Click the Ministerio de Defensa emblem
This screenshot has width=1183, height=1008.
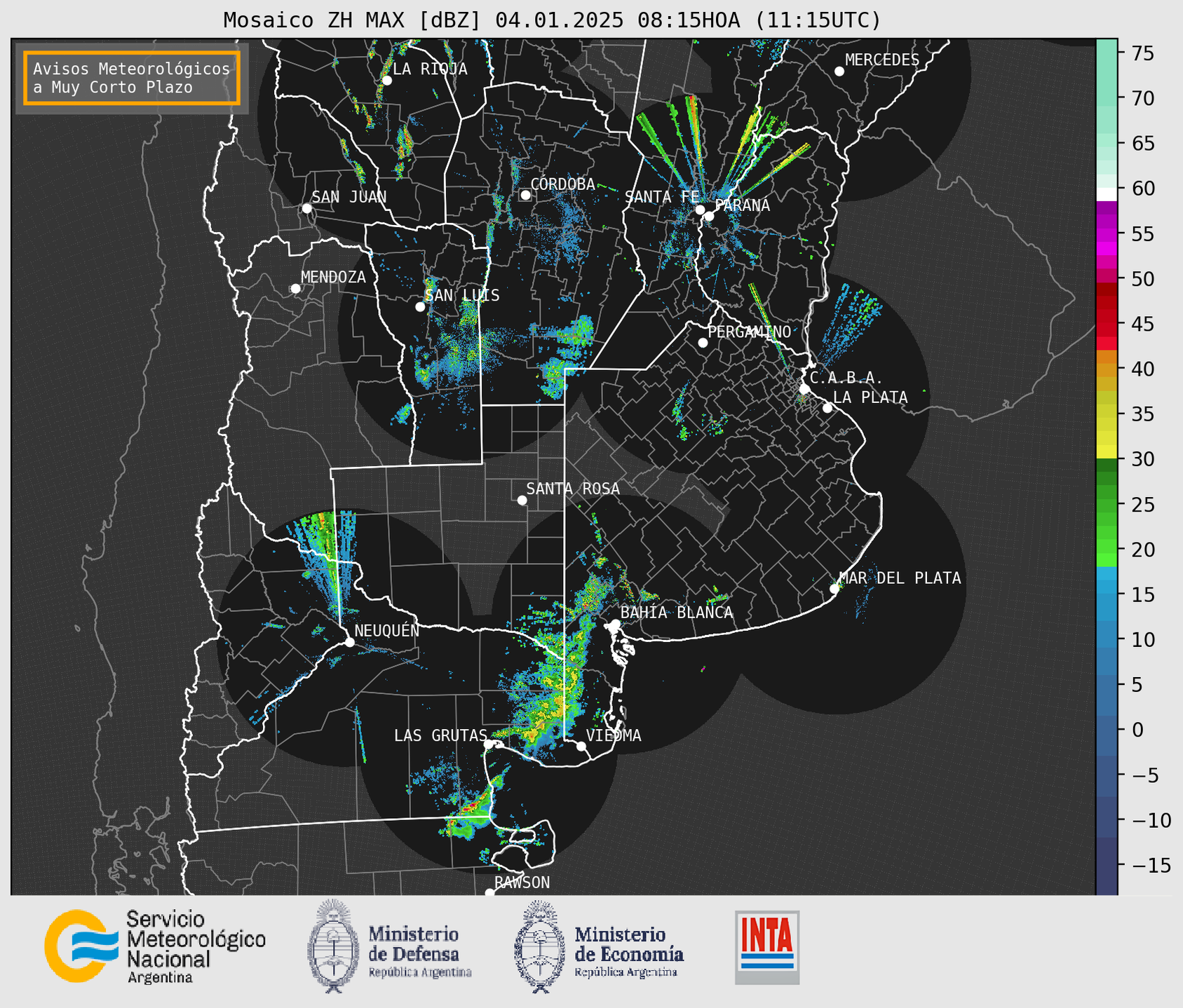click(x=333, y=946)
